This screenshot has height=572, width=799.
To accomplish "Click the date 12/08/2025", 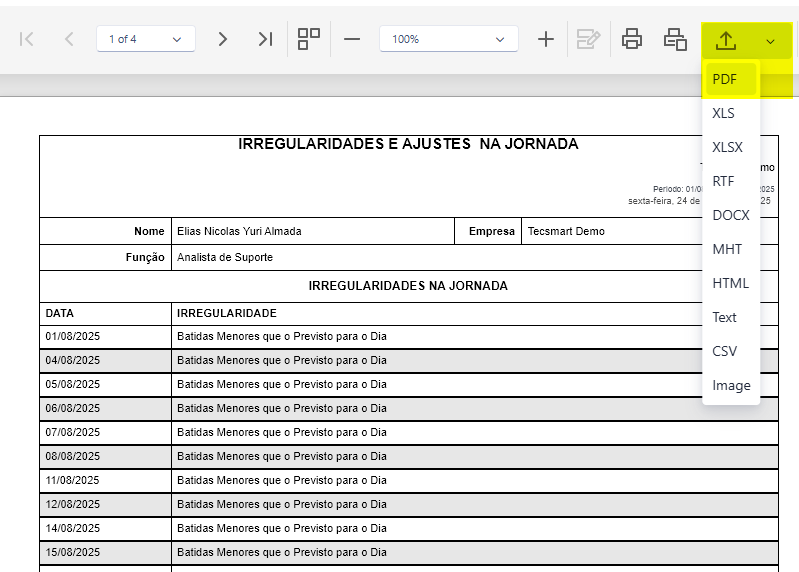I will tap(73, 504).
